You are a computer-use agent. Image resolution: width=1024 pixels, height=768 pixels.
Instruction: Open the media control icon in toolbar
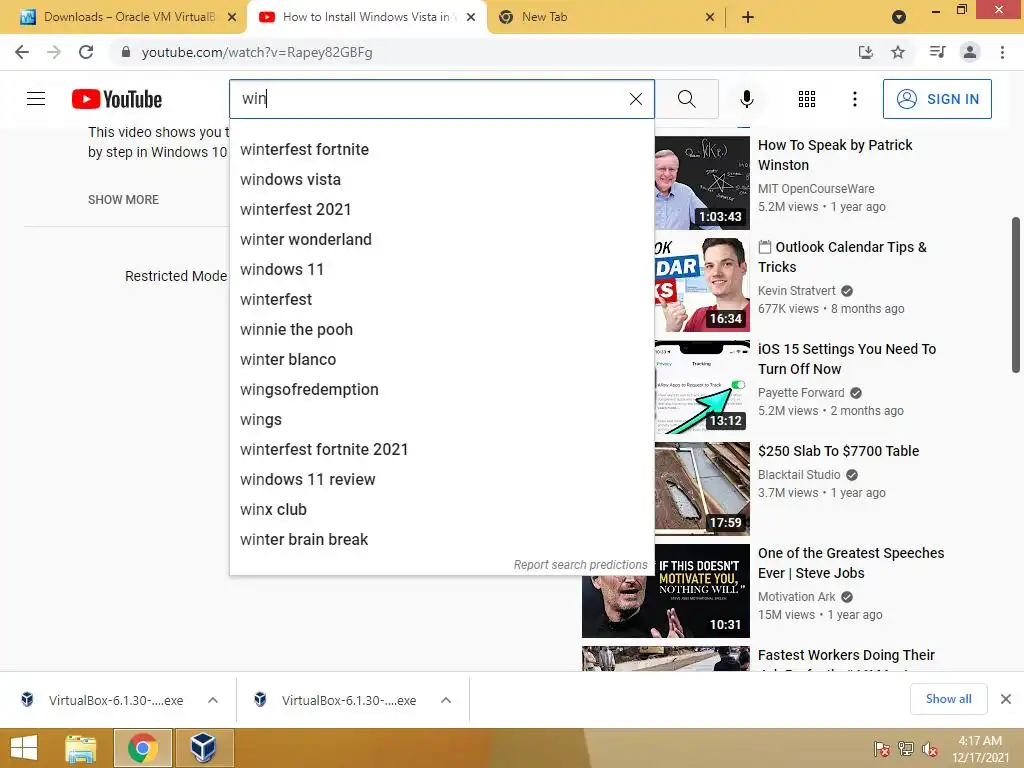point(937,52)
